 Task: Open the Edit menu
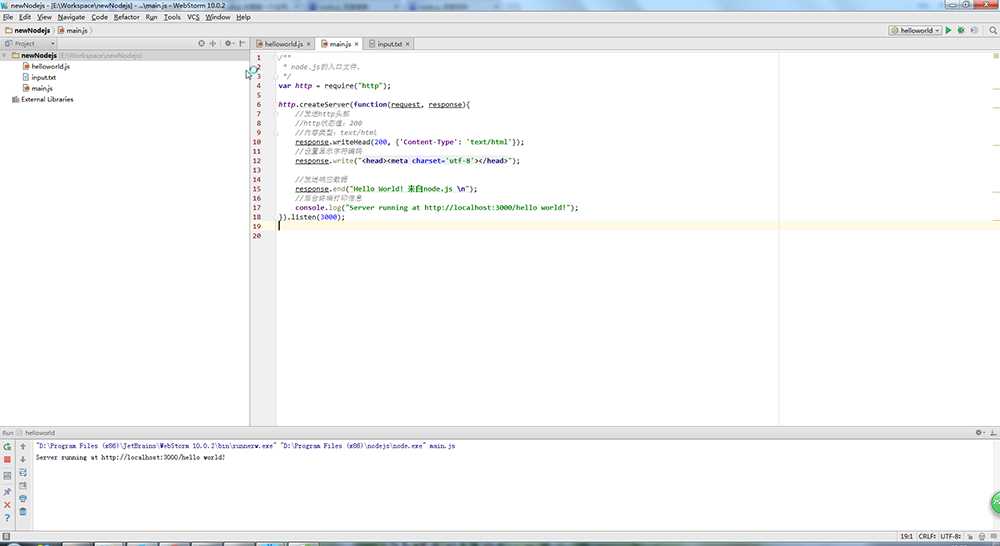(x=25, y=17)
